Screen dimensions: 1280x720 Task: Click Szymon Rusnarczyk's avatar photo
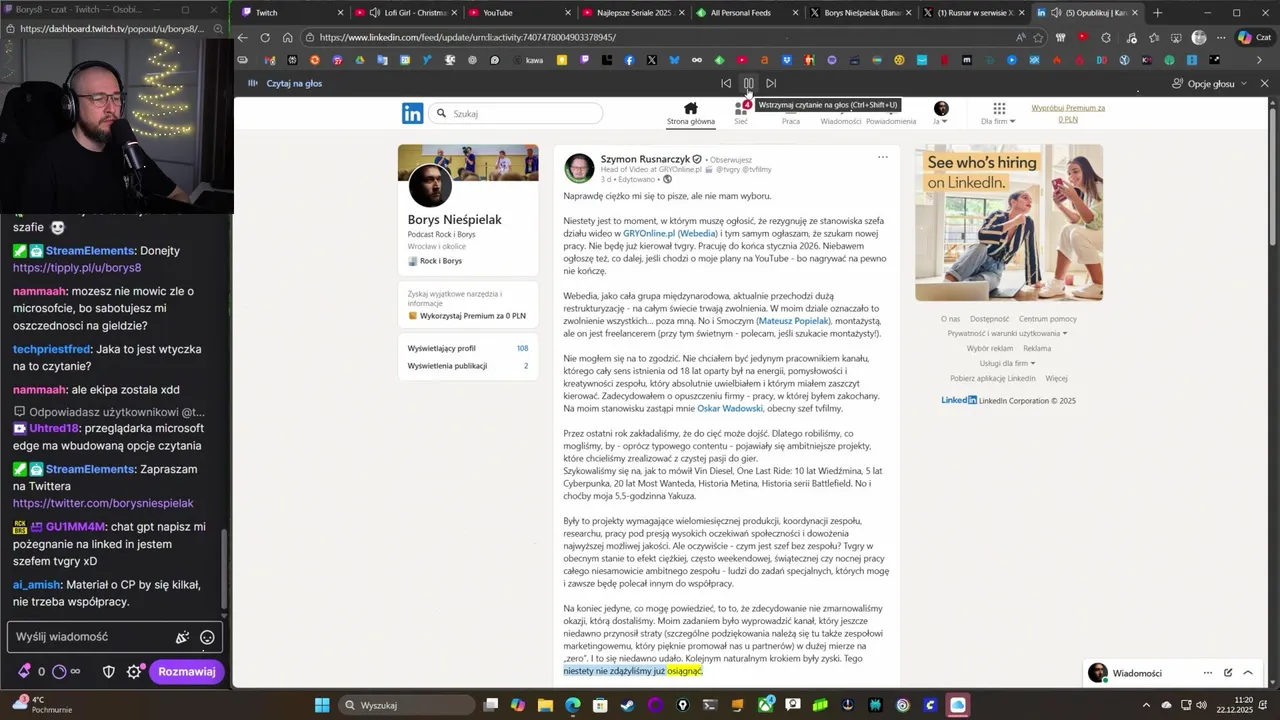tap(579, 168)
